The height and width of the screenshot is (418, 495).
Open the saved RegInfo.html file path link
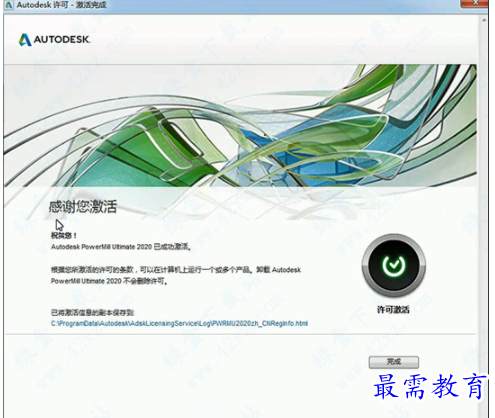tap(179, 323)
